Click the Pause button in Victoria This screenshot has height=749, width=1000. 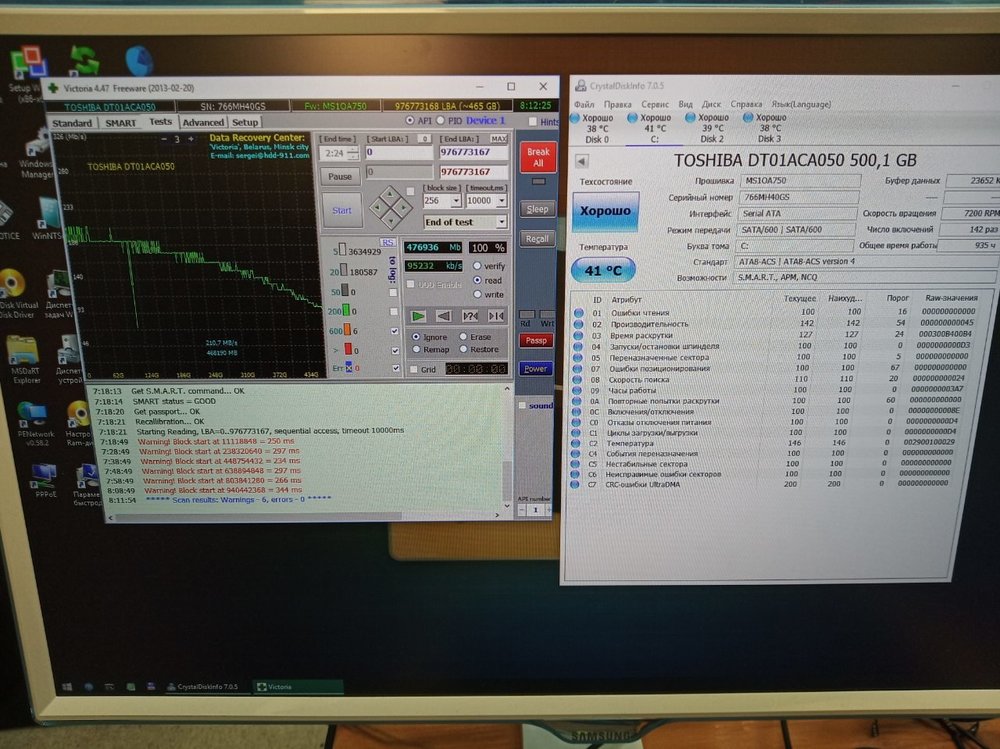(x=339, y=176)
